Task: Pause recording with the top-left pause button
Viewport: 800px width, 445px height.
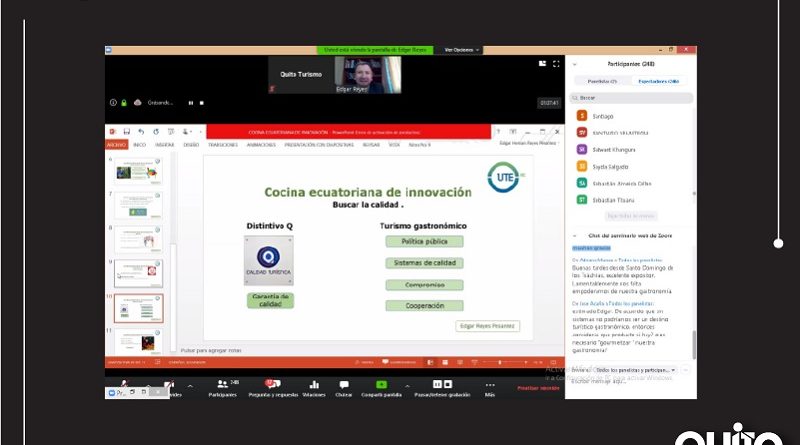Action: [x=191, y=103]
